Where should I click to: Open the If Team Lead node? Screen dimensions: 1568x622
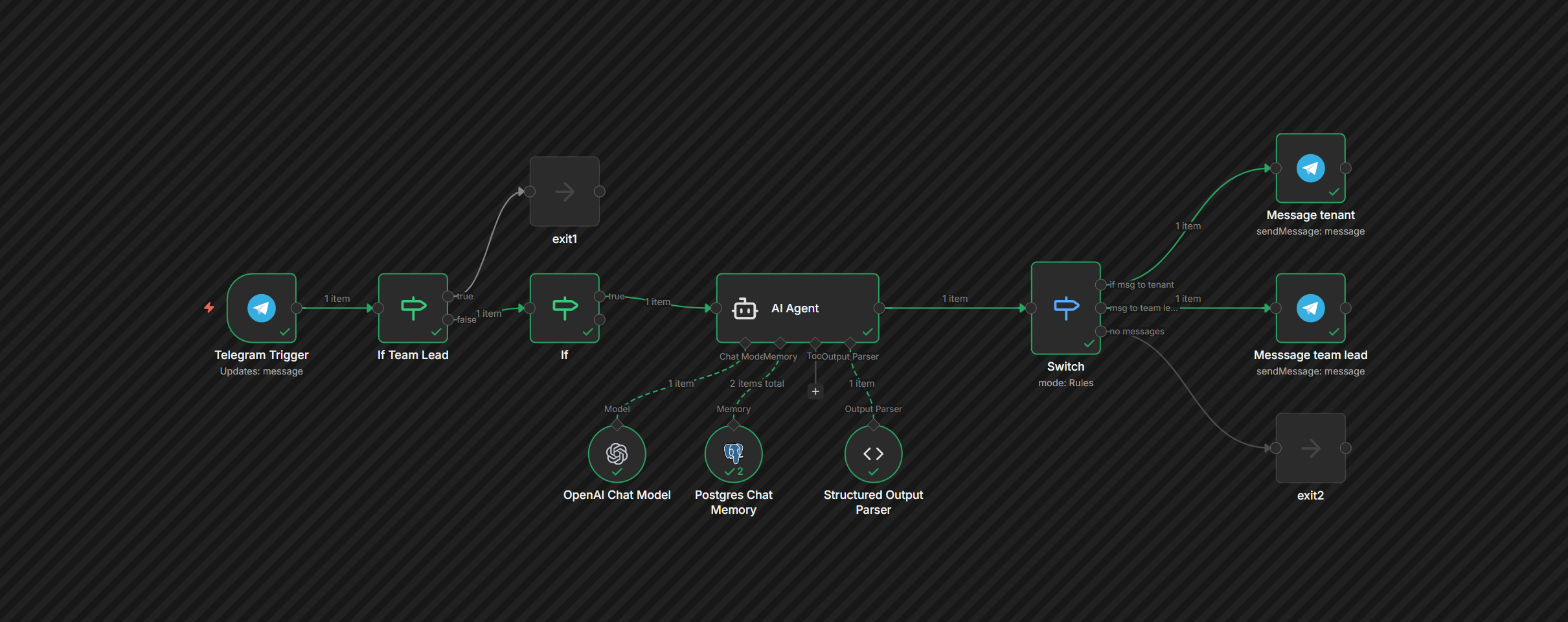[x=413, y=308]
